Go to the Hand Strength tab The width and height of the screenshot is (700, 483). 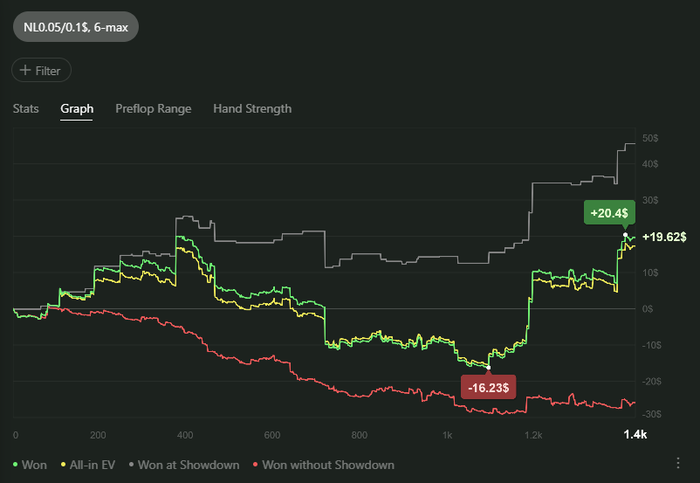(x=252, y=108)
